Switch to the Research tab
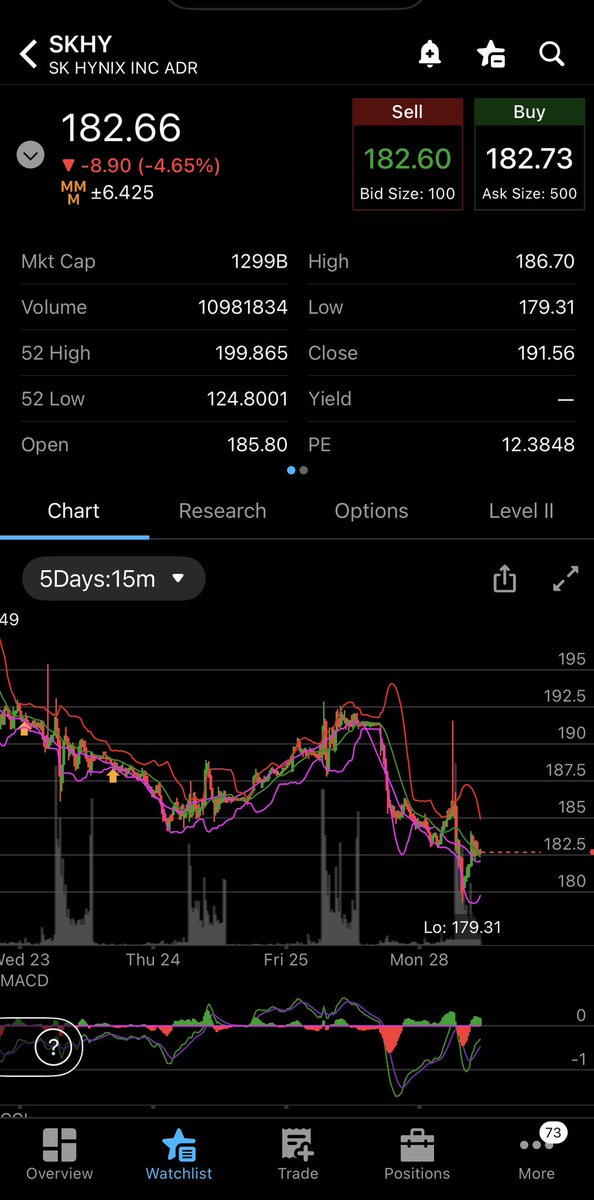The height and width of the screenshot is (1200, 594). (x=222, y=511)
